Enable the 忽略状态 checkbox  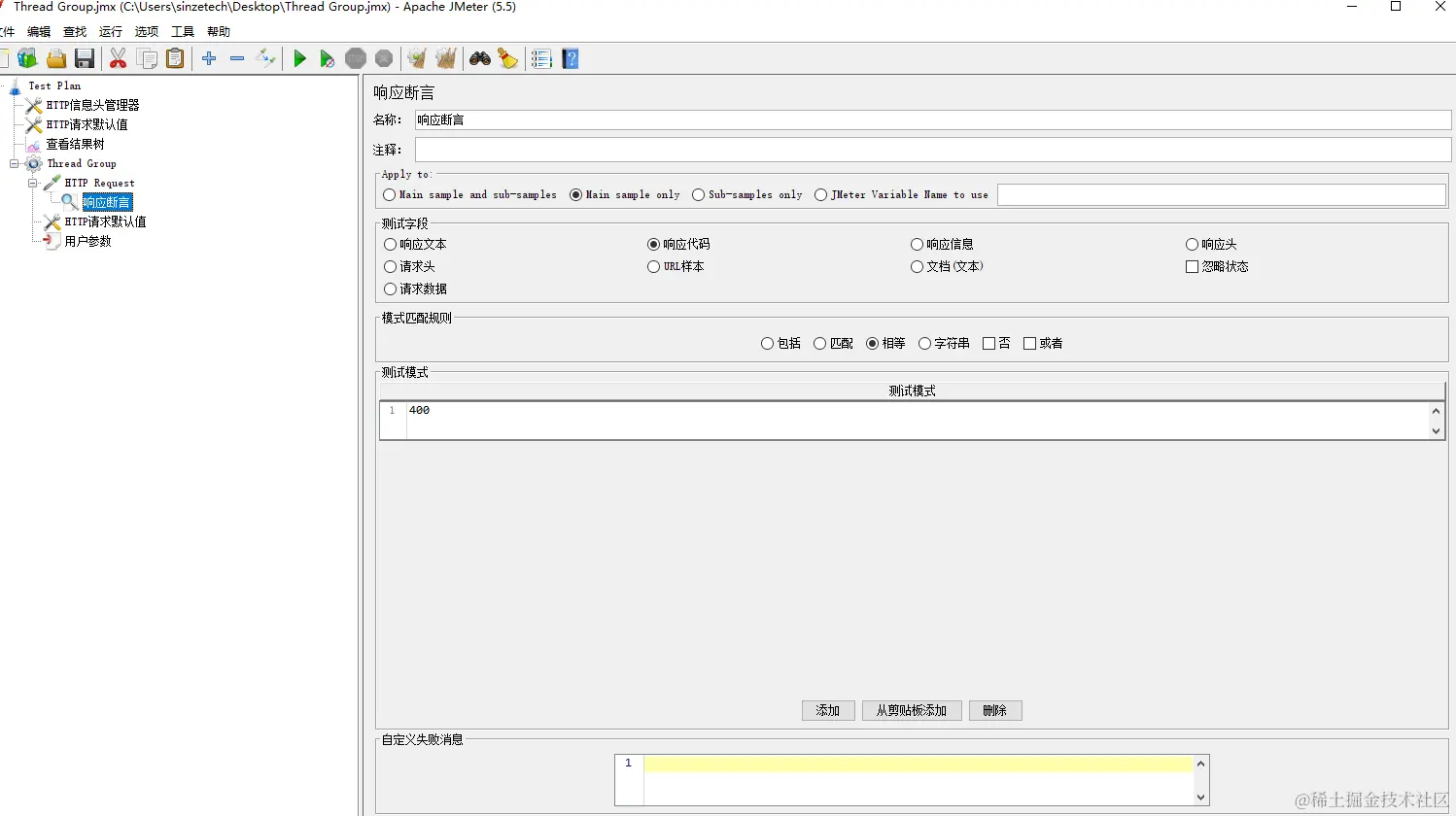point(1193,267)
